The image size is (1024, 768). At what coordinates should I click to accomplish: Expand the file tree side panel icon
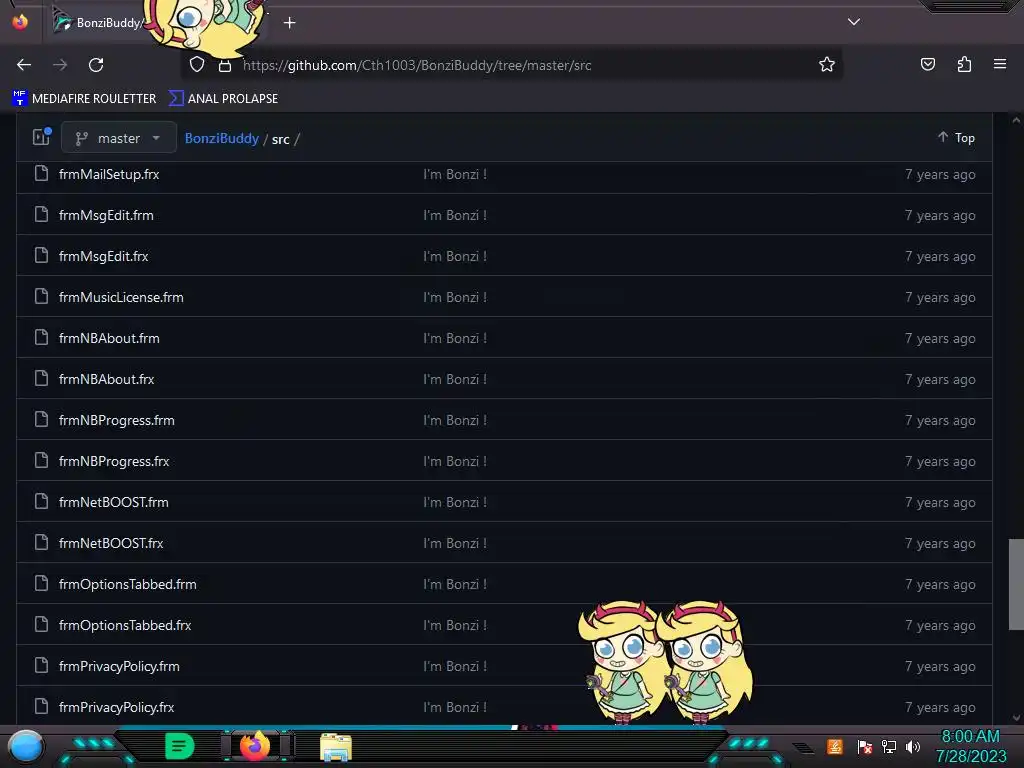[x=42, y=136]
